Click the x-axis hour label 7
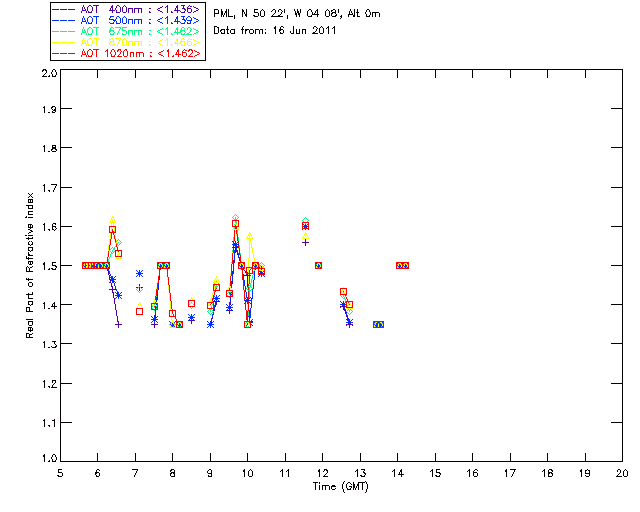This screenshot has width=640, height=512. (135, 473)
